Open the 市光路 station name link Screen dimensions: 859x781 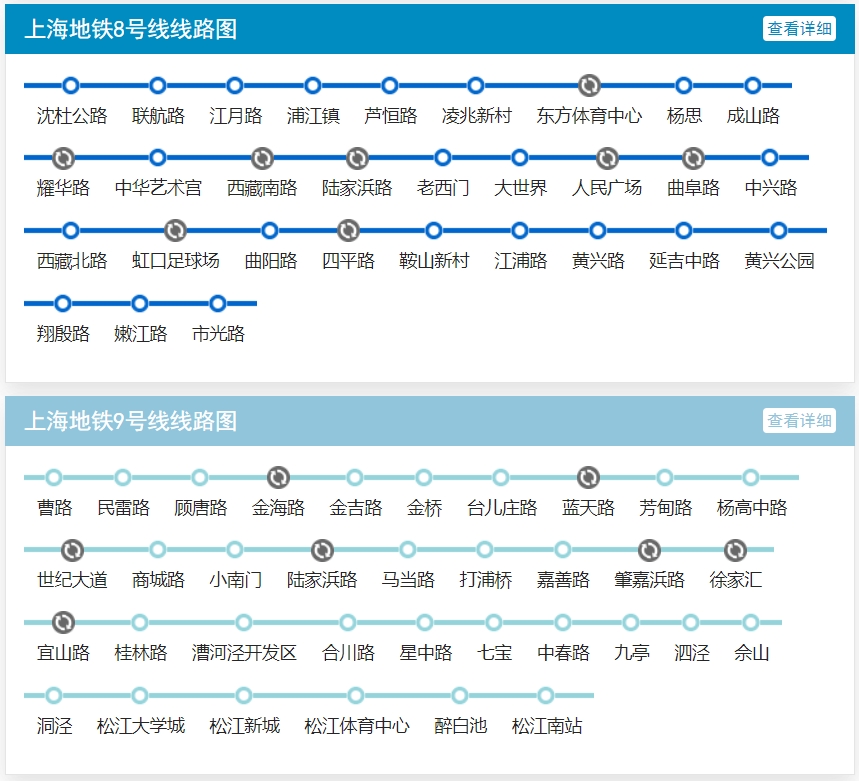218,334
